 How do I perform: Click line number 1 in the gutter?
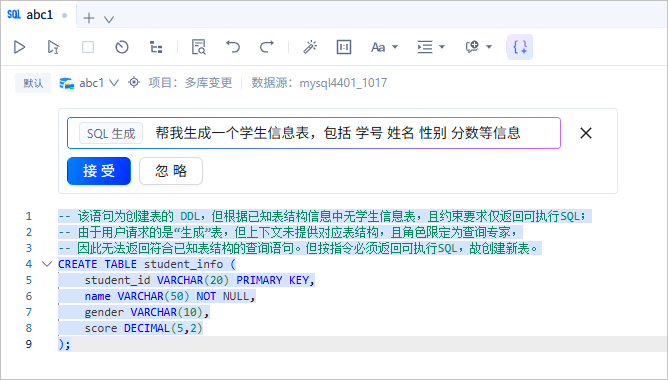29,216
